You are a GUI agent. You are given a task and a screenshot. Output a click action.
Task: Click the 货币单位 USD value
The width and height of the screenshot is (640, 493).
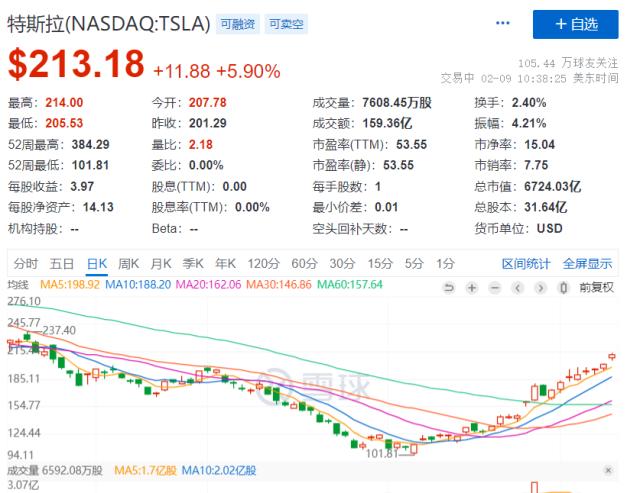(x=549, y=229)
